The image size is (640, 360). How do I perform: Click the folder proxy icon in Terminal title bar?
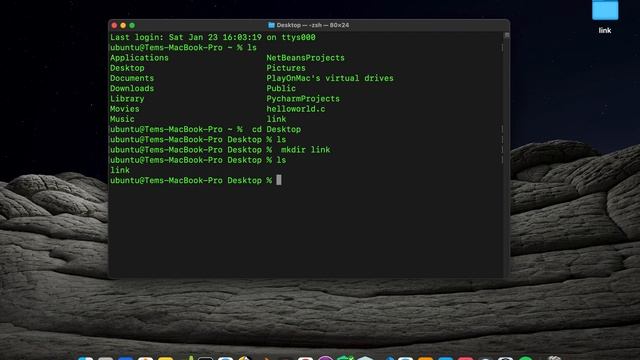(x=271, y=25)
